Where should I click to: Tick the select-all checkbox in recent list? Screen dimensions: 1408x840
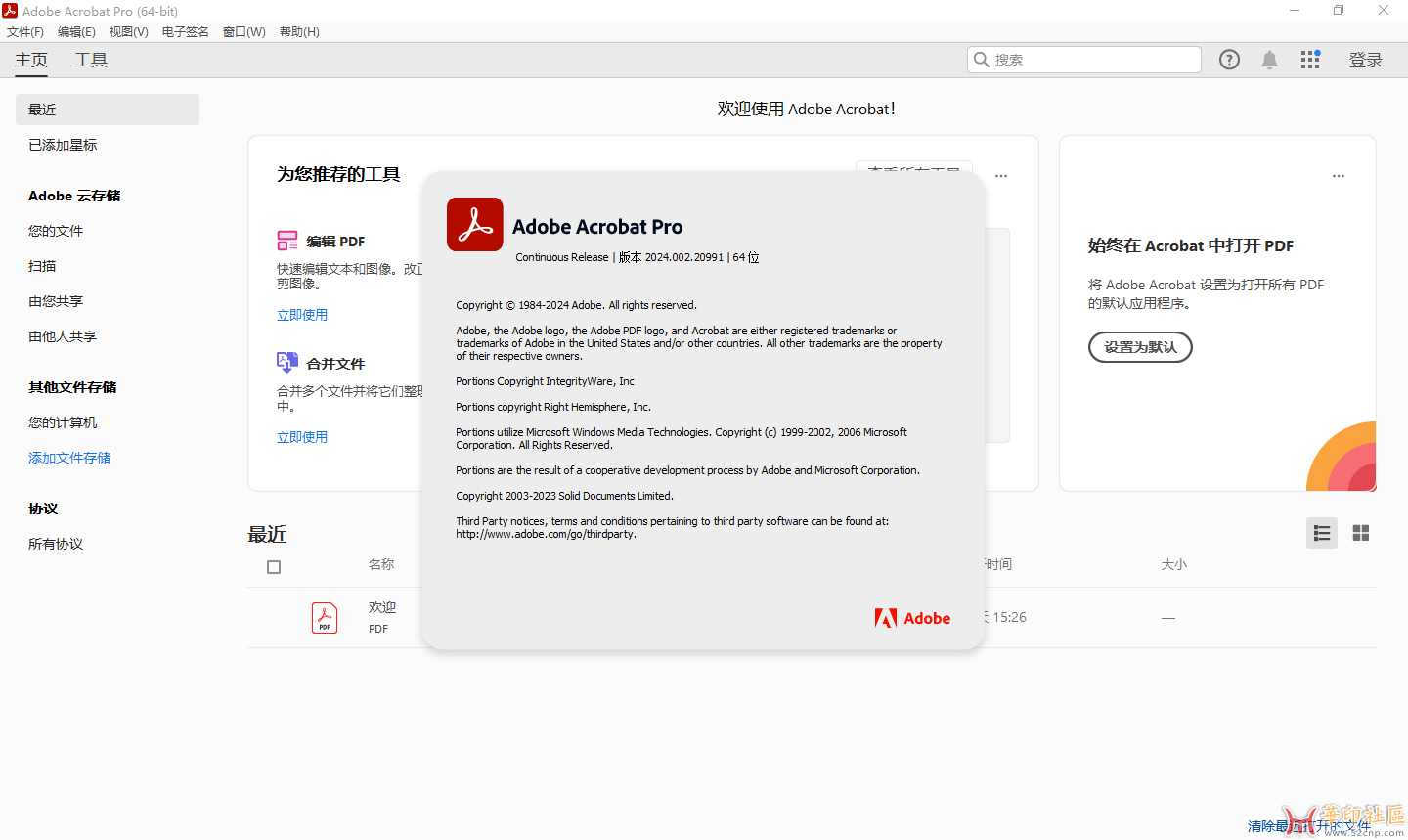[274, 567]
